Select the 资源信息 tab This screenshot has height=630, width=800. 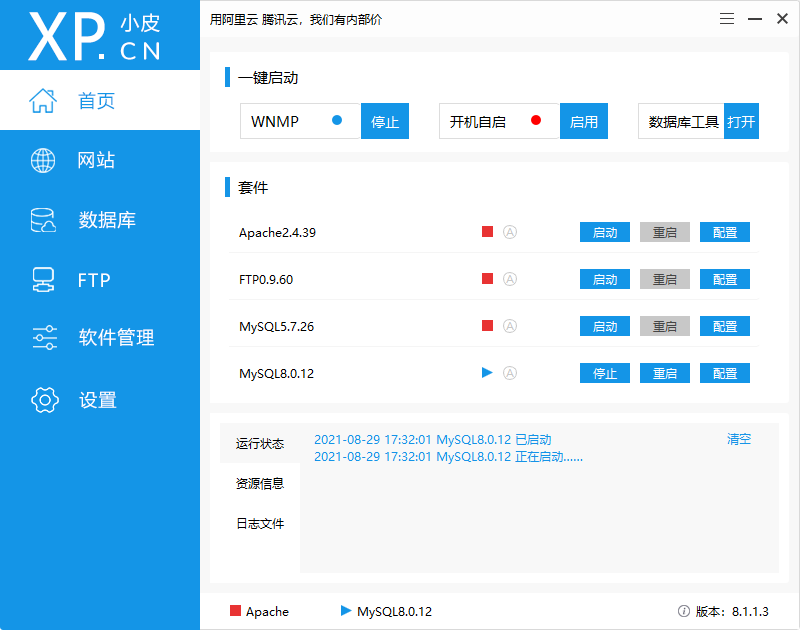click(260, 483)
